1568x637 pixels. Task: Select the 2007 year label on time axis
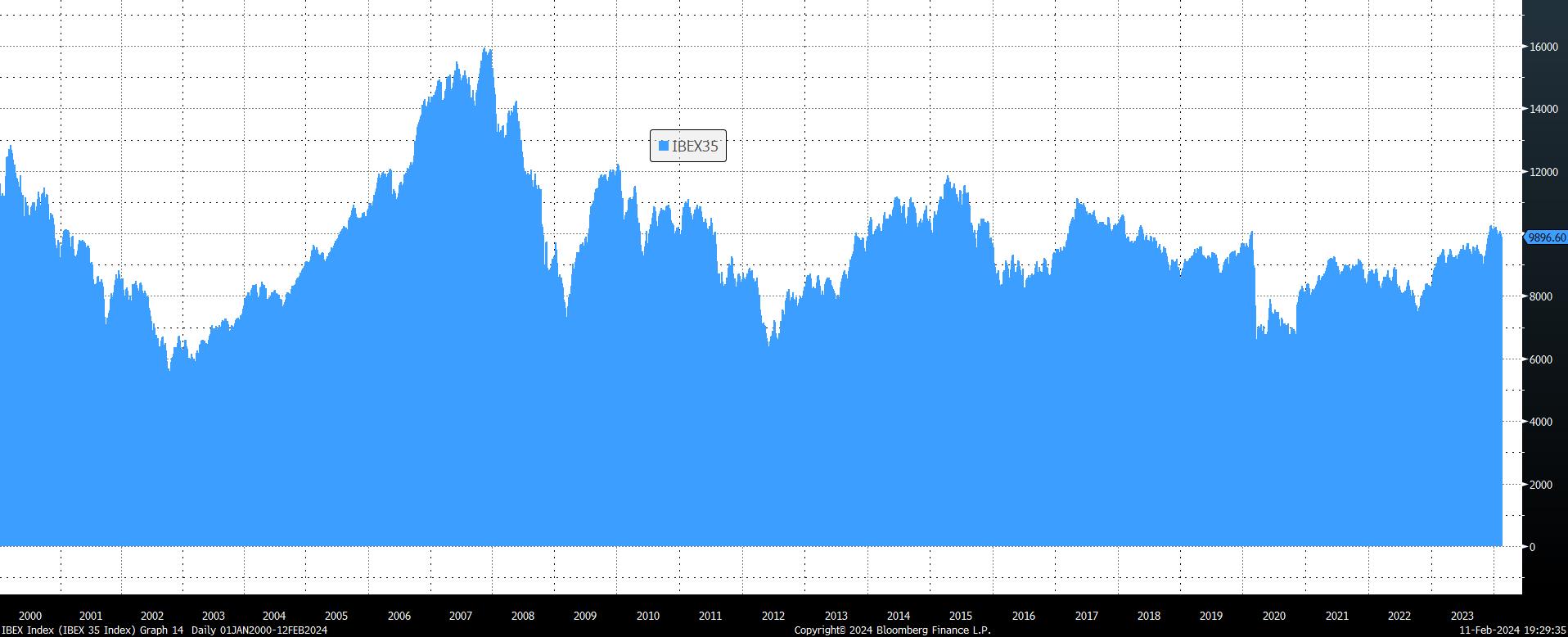tap(460, 616)
